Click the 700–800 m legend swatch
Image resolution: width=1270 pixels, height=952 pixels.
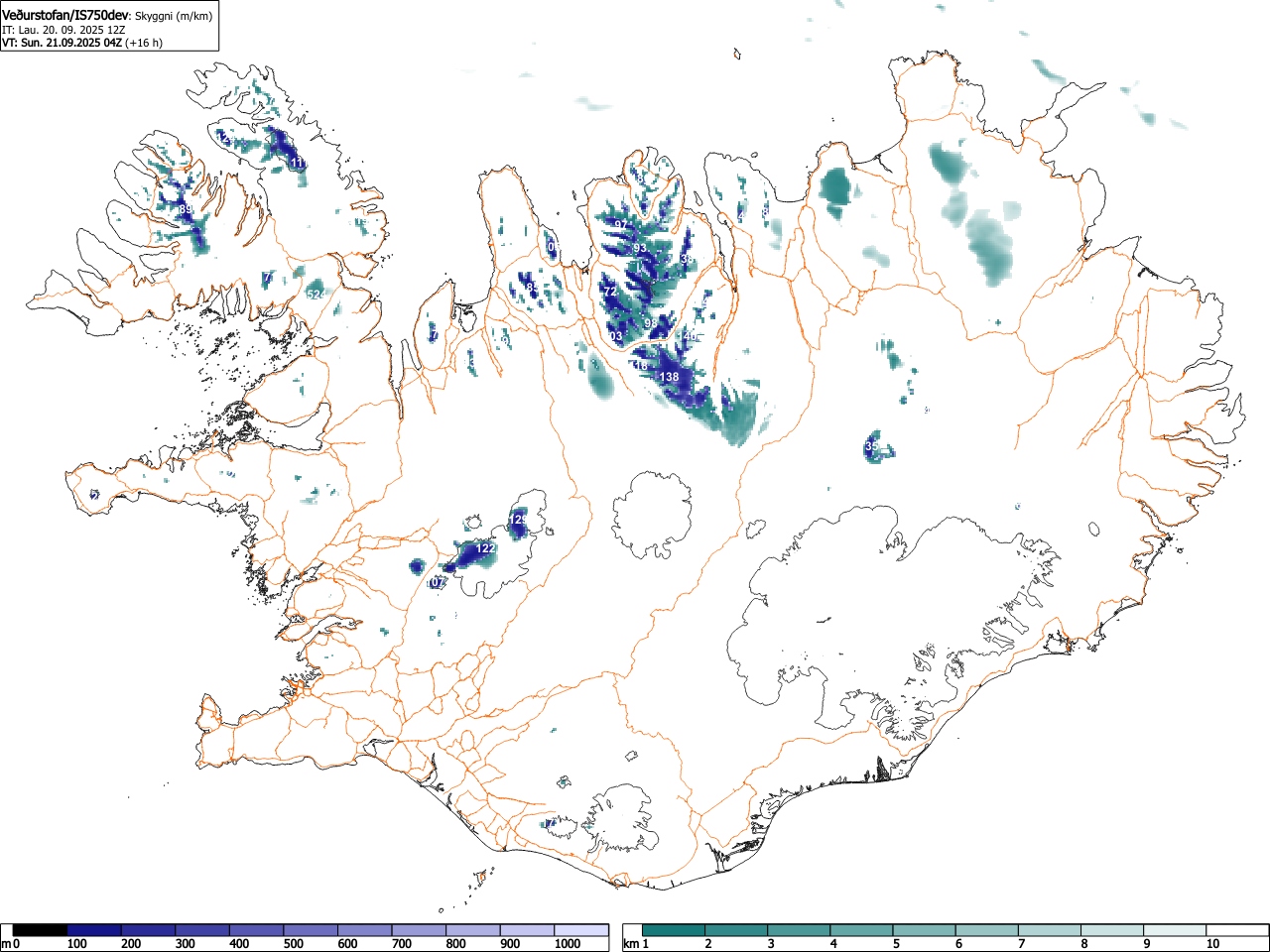pyautogui.click(x=419, y=930)
